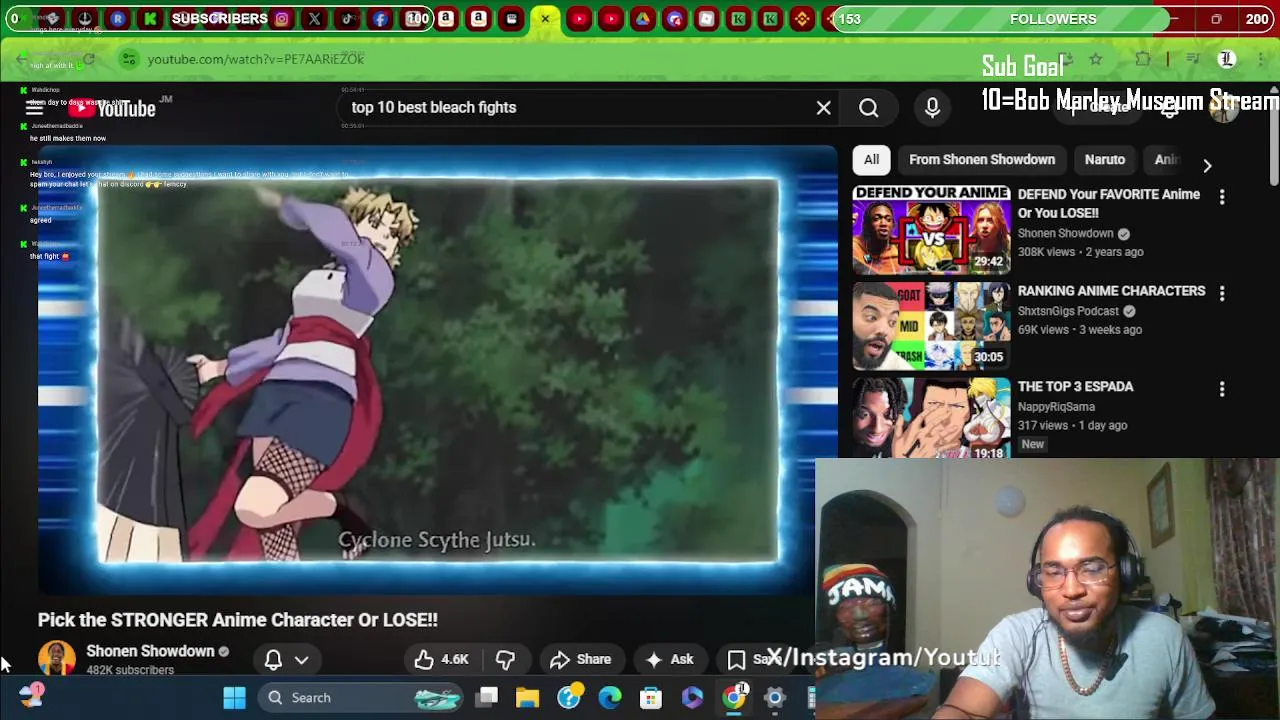Switch to the Roblox browser tab
Image resolution: width=1280 pixels, height=720 pixels.
707,18
